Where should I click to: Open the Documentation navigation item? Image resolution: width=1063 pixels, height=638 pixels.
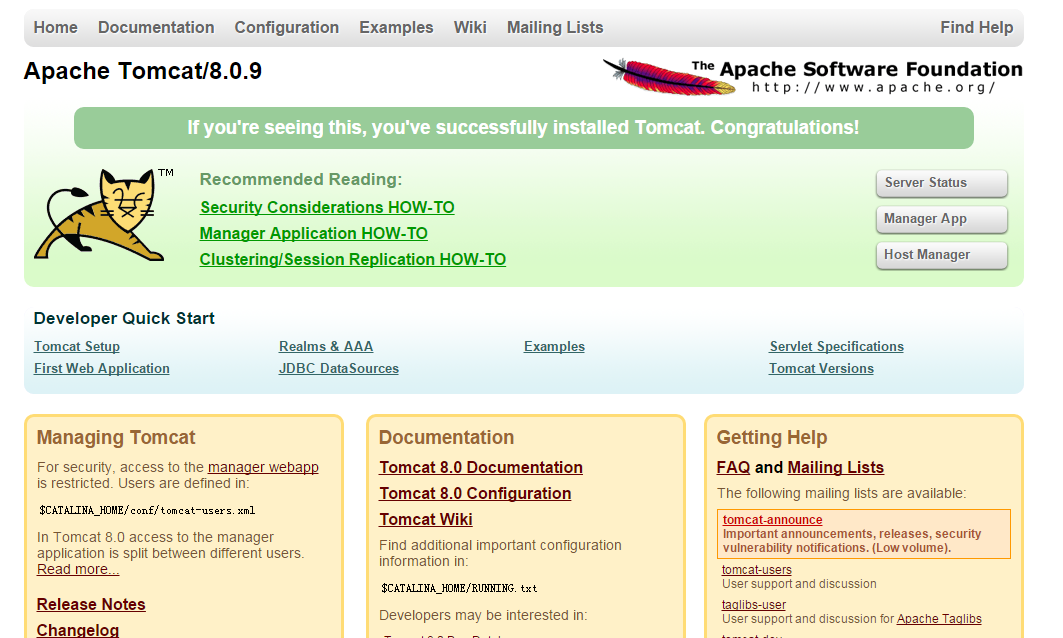coord(156,27)
